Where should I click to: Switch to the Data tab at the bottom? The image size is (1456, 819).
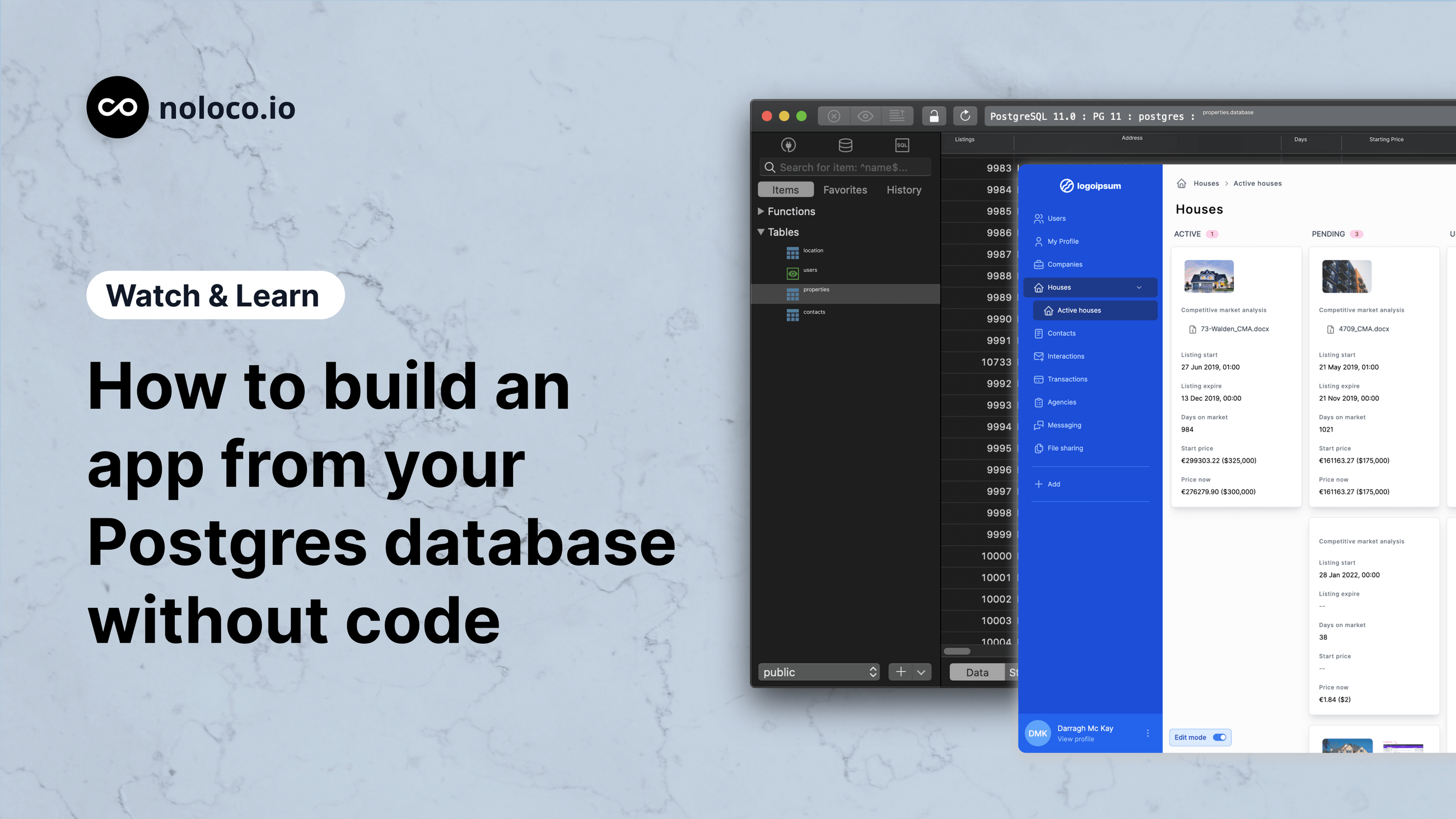pyautogui.click(x=976, y=671)
